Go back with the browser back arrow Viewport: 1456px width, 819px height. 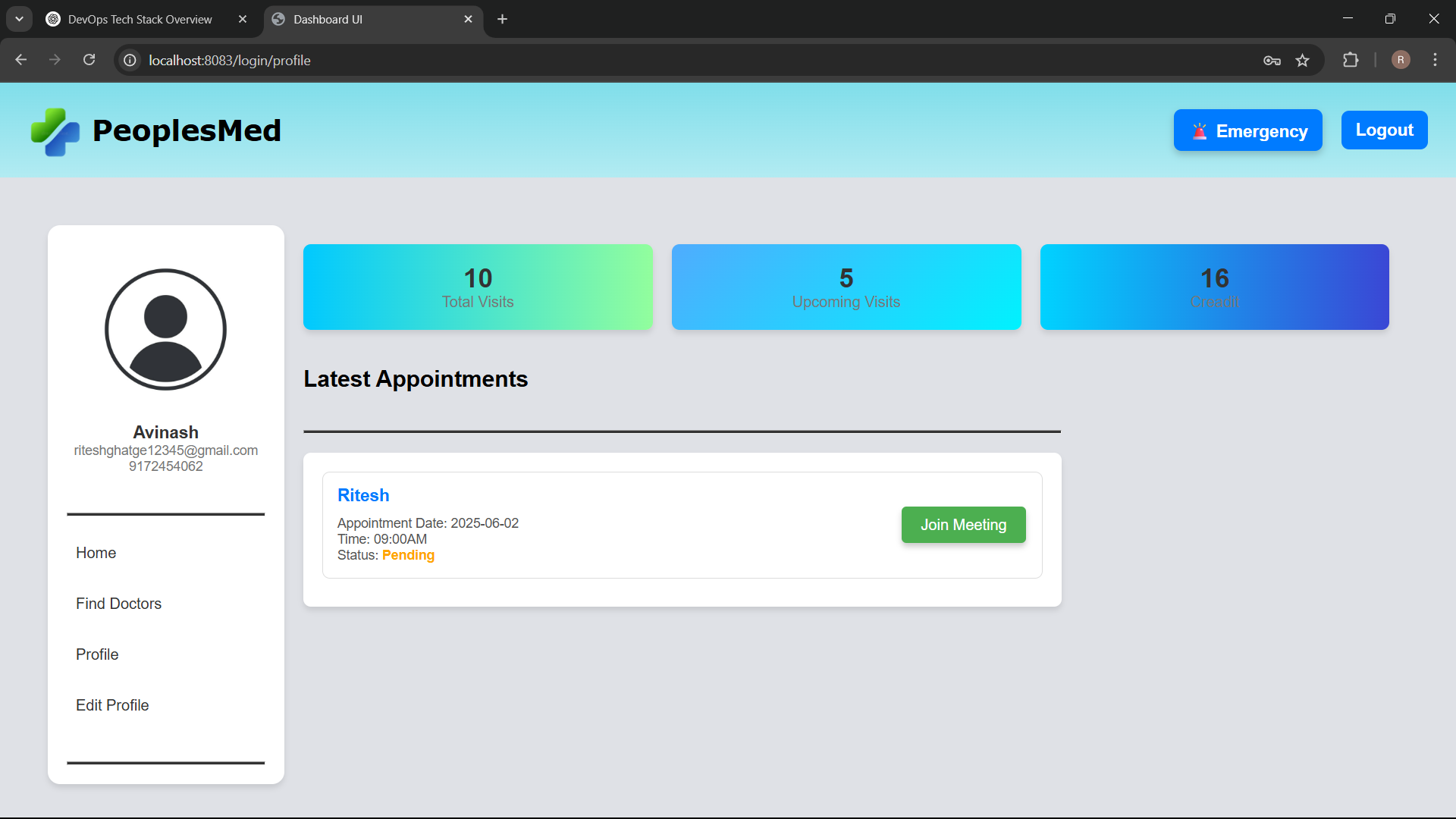coord(21,60)
